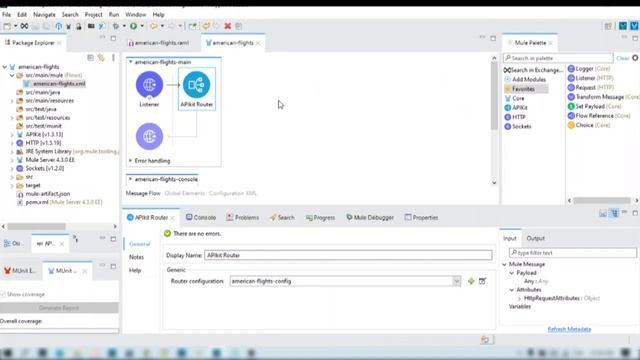This screenshot has height=360, width=640.
Task: Select the Core category in palette
Action: pos(514,98)
